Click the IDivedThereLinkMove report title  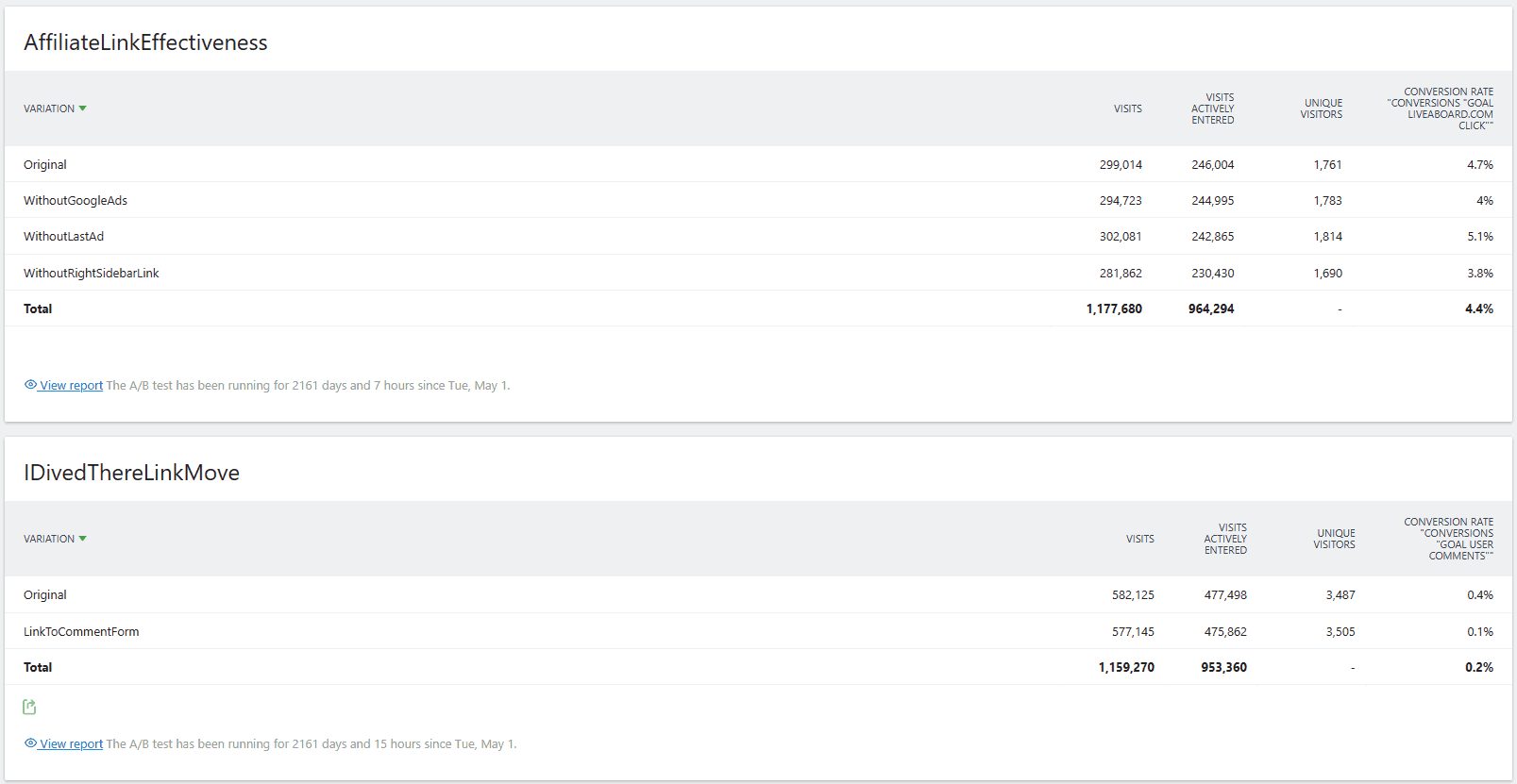click(x=131, y=472)
